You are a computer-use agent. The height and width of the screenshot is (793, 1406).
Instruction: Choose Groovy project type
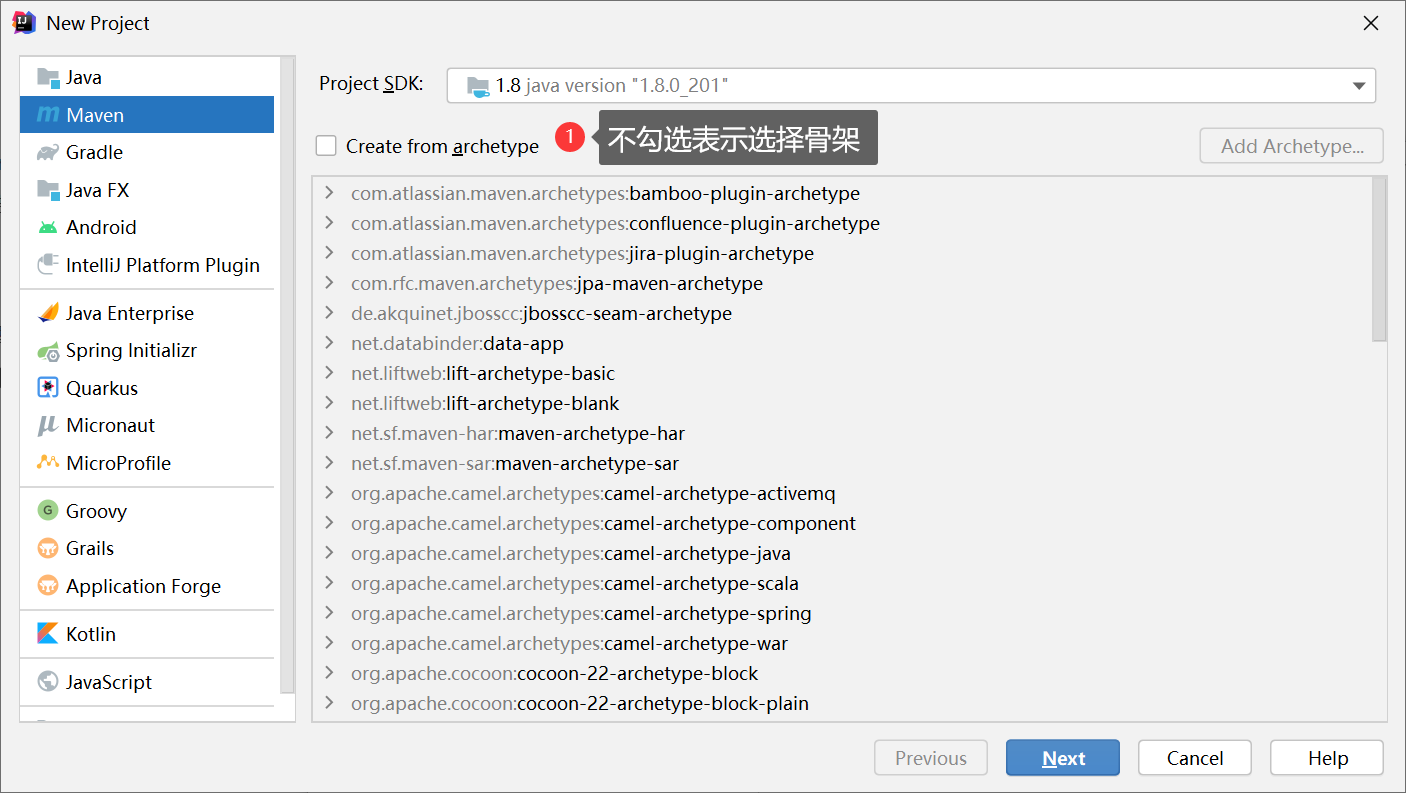pos(147,511)
